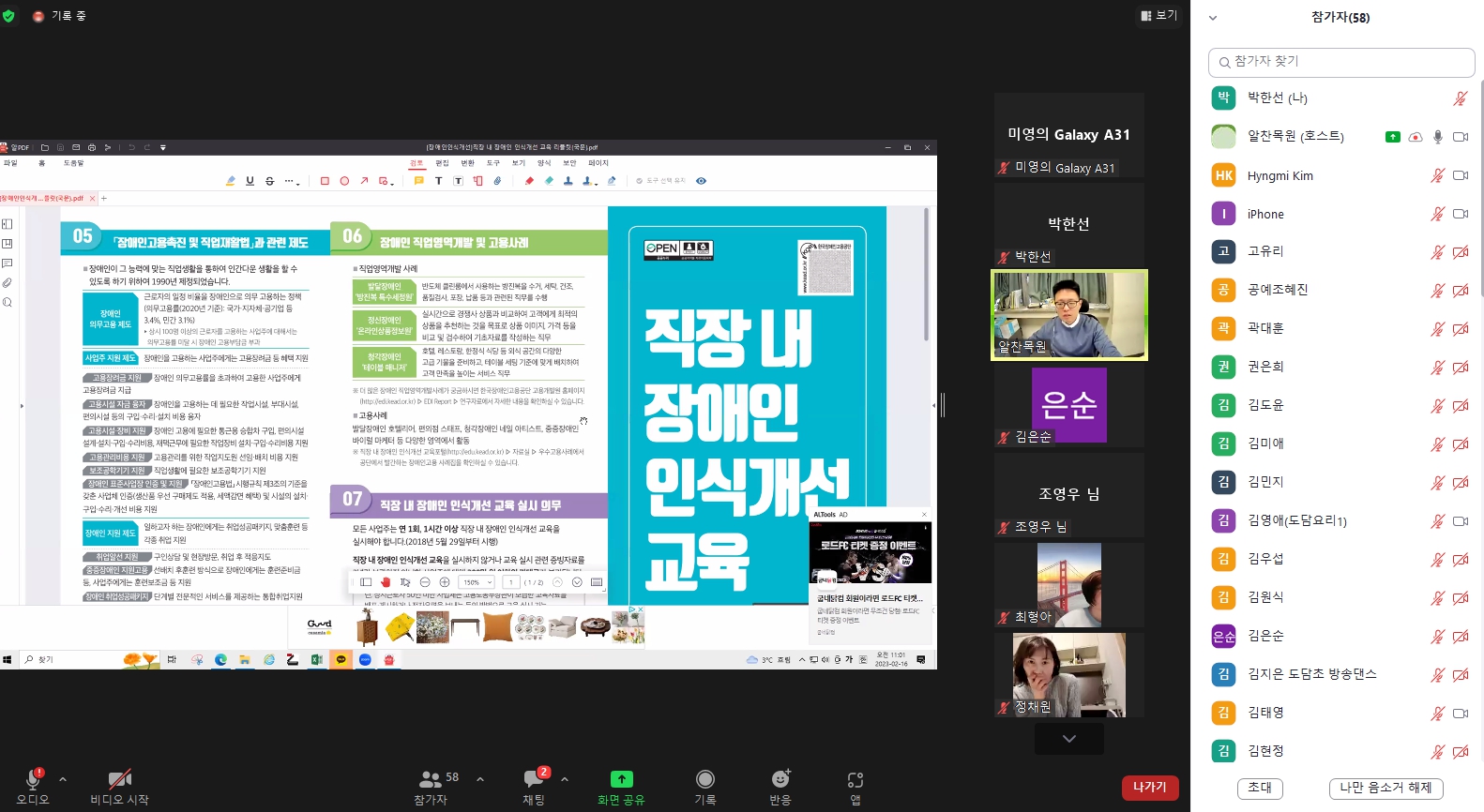Open the 채팅 chat button
The height and width of the screenshot is (812, 1484).
pyautogui.click(x=534, y=786)
